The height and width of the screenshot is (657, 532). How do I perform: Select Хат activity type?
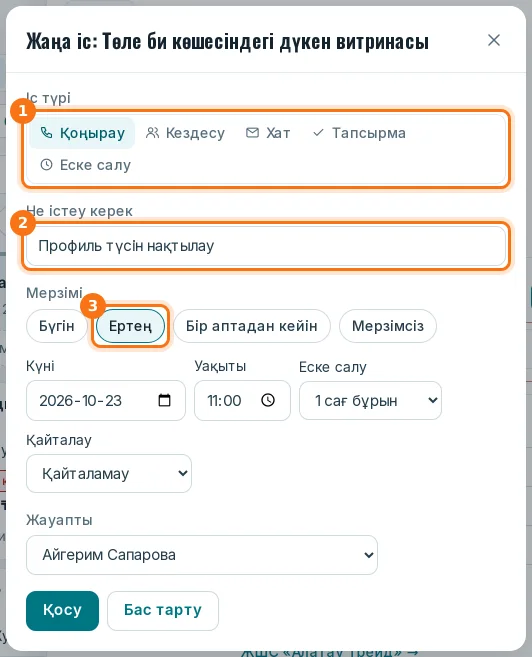[268, 133]
